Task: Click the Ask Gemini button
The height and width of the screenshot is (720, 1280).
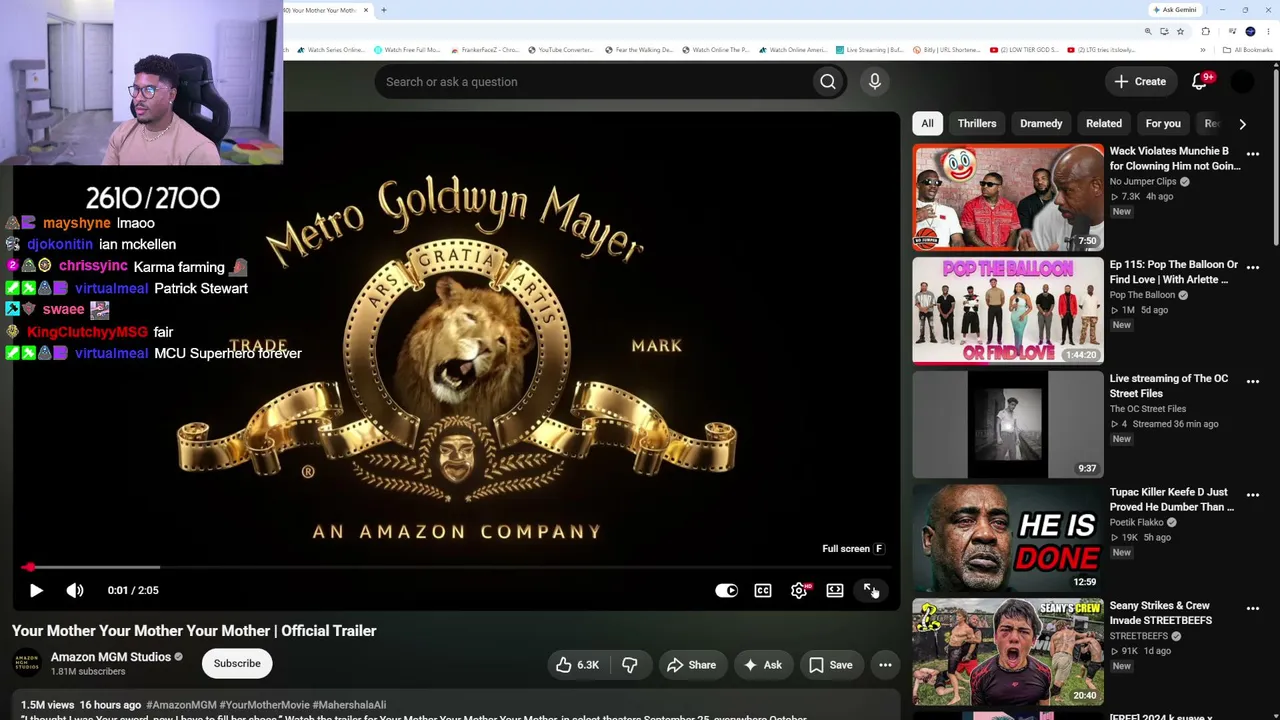Action: (x=1175, y=10)
